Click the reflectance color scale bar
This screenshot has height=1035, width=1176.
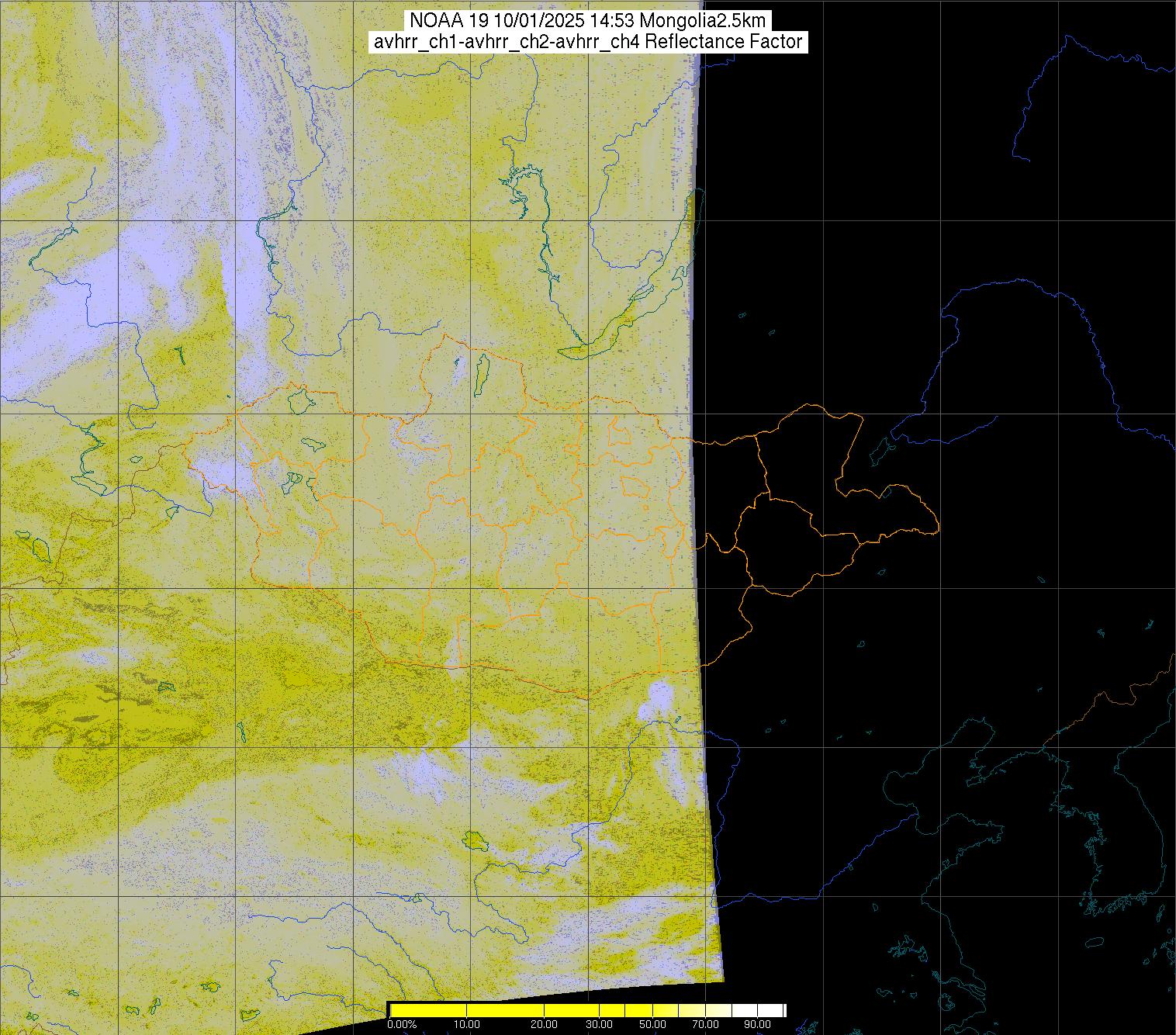pyautogui.click(x=587, y=1010)
